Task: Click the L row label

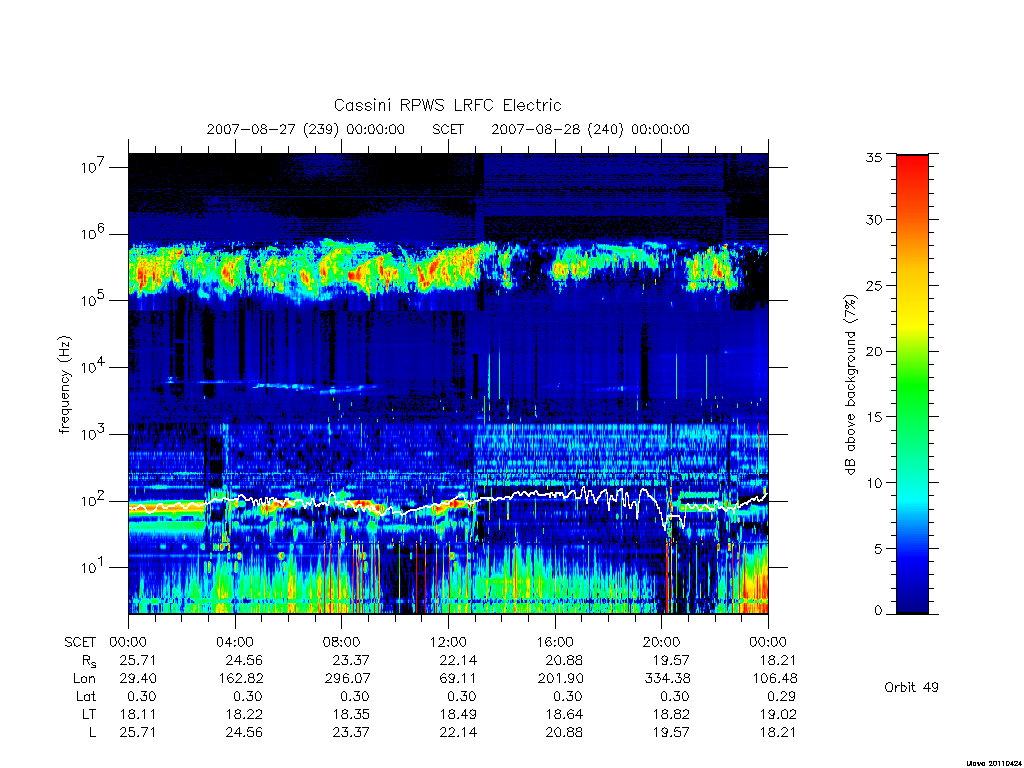Action: coord(92,732)
